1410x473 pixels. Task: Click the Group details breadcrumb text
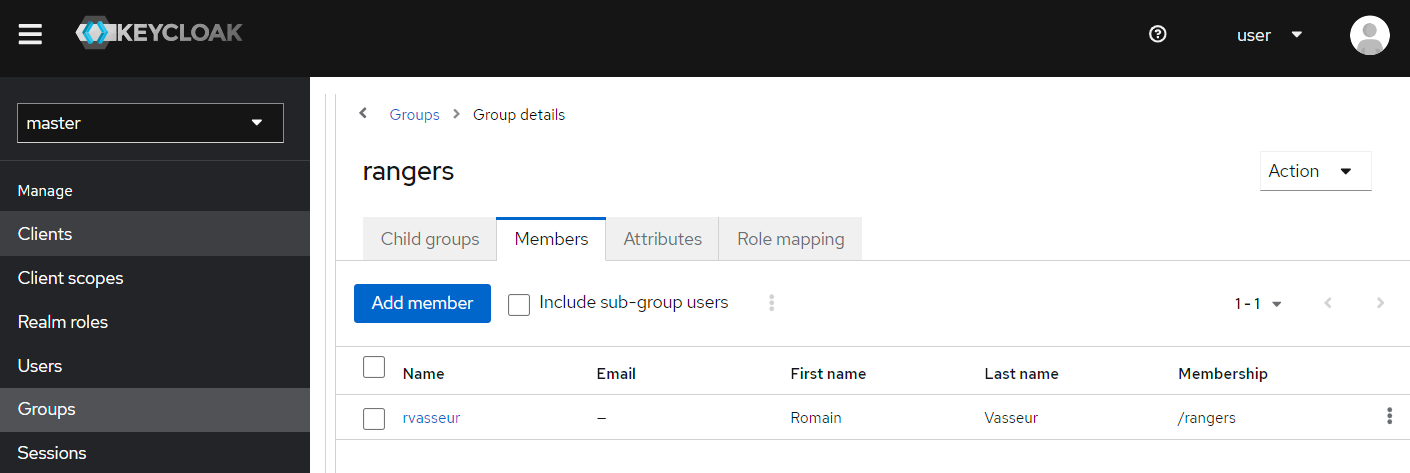[519, 115]
